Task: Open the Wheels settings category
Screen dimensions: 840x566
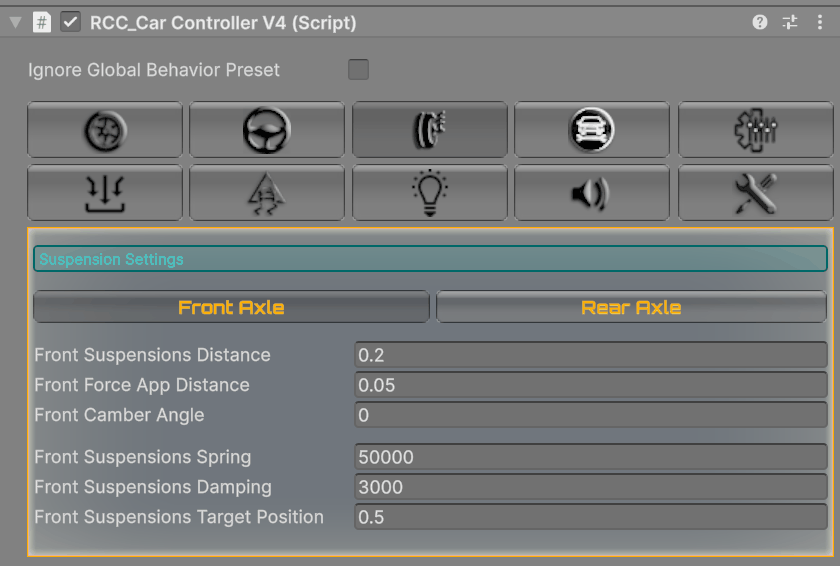Action: click(x=105, y=130)
